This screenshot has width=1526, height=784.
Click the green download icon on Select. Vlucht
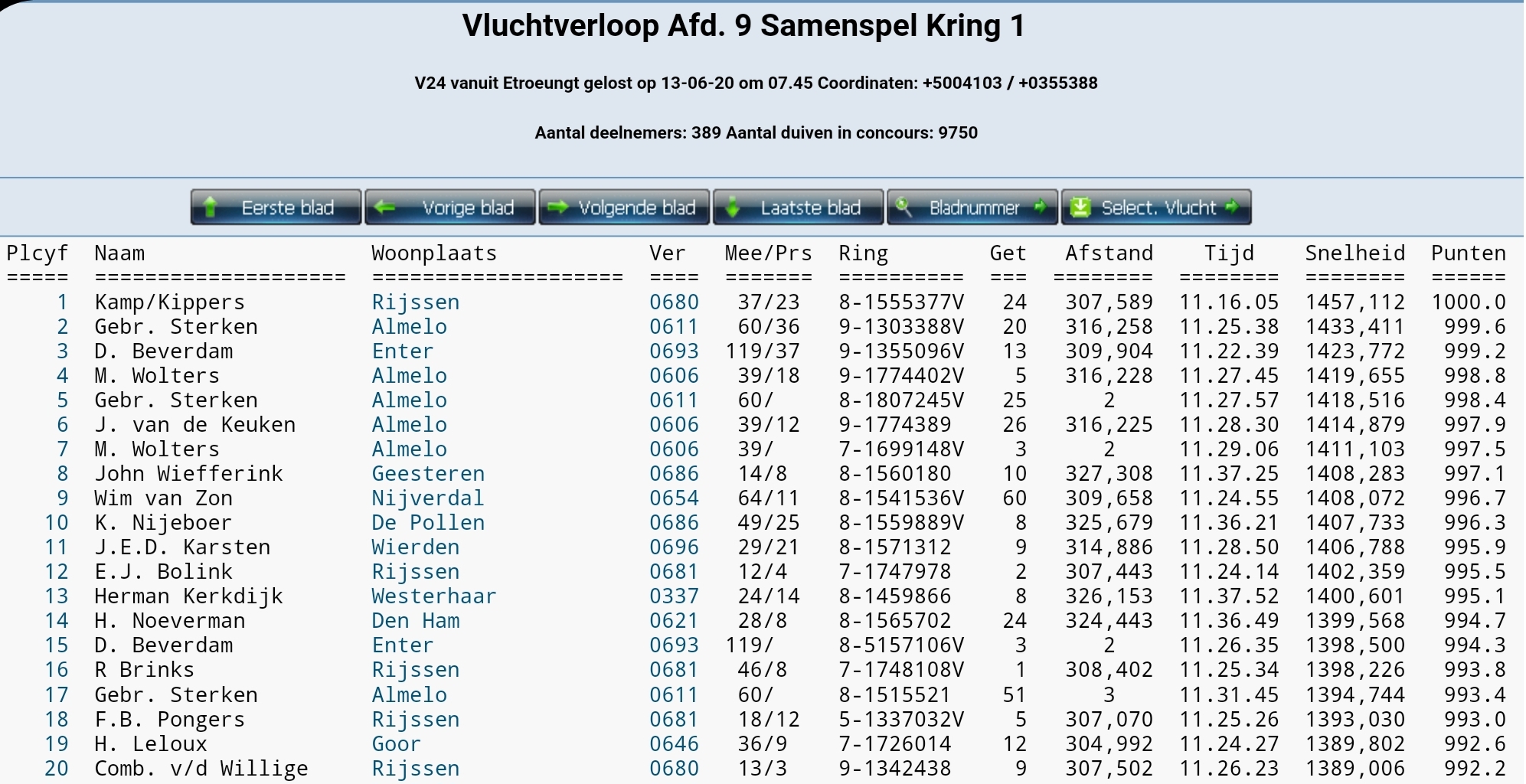(x=1080, y=207)
